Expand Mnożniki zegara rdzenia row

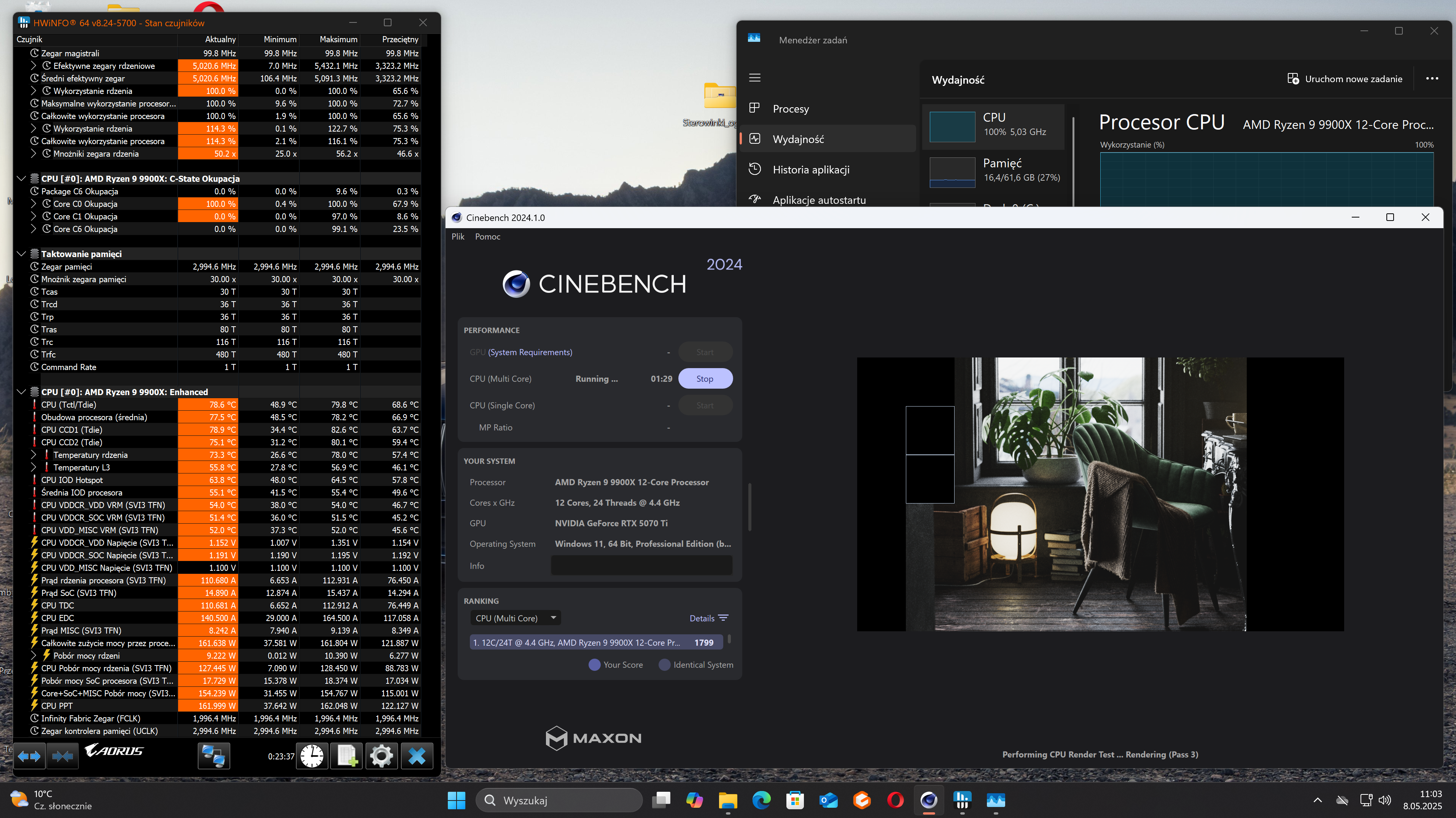tap(33, 154)
